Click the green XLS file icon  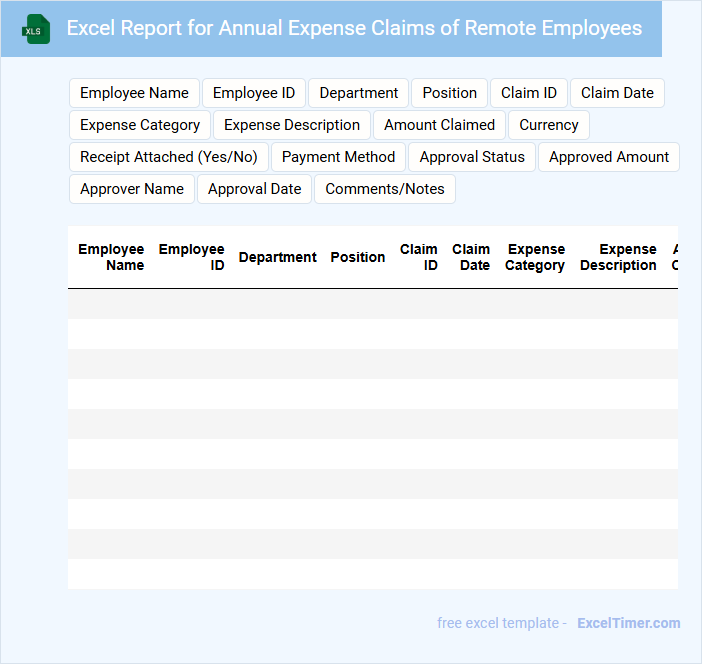pos(35,29)
